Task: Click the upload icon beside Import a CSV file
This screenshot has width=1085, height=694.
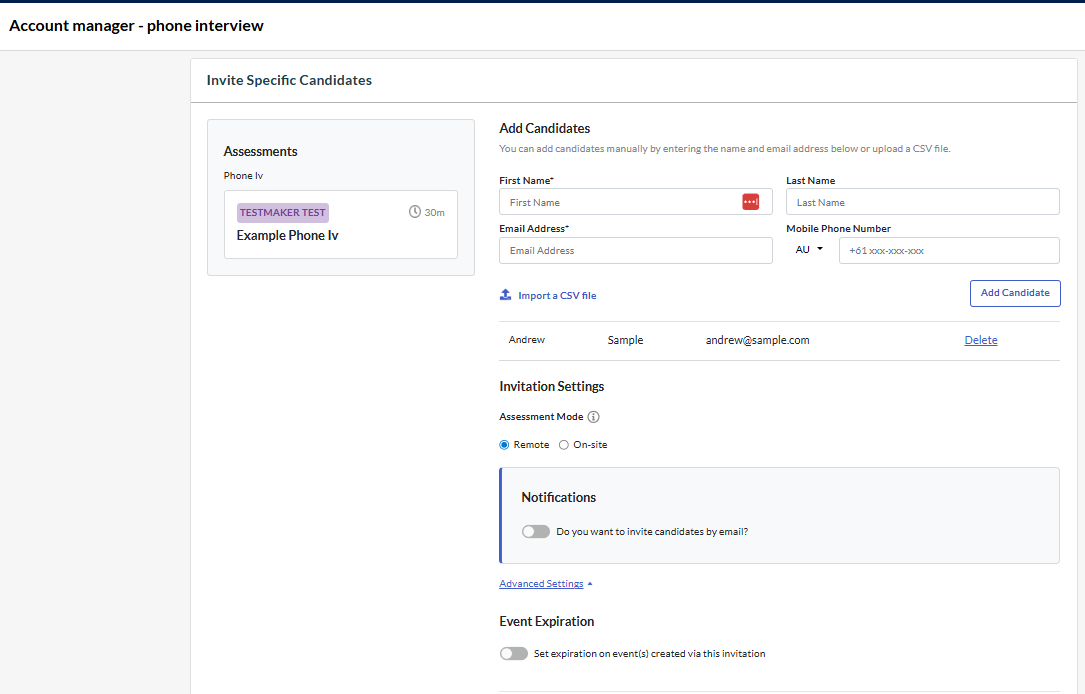Action: pos(506,295)
